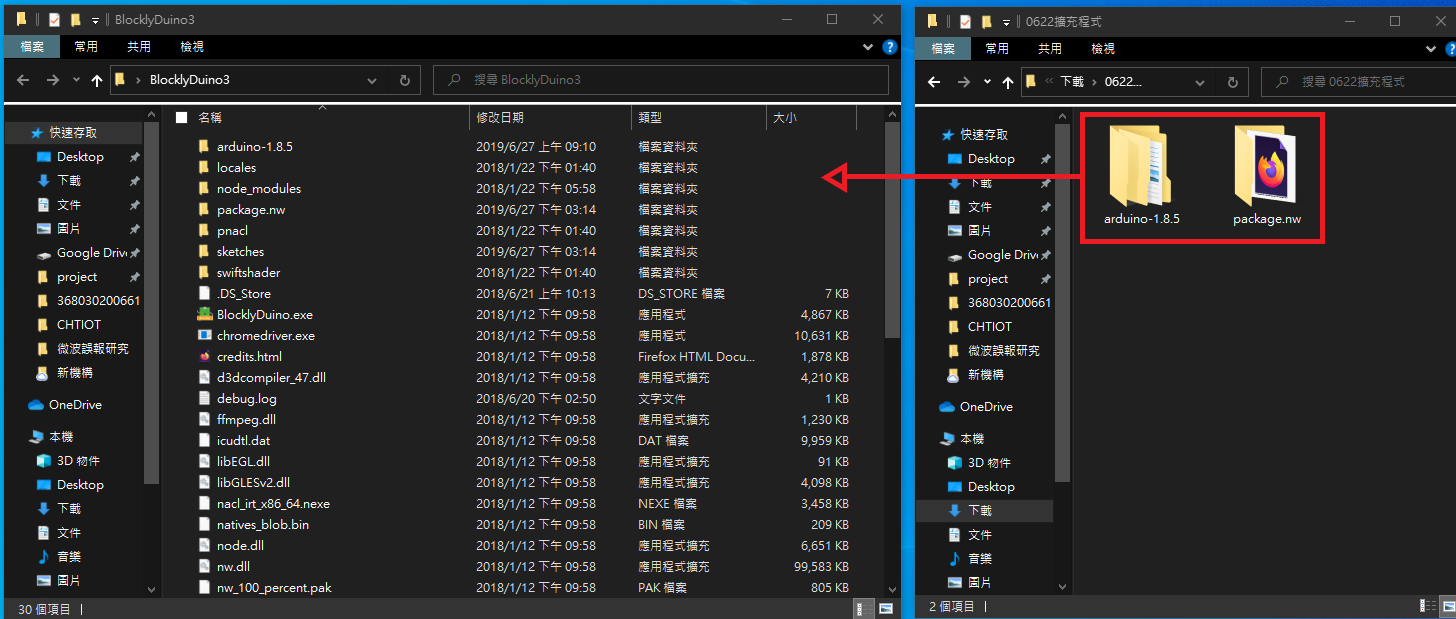Open OneDrive in BlocklyDuino3 sidebar
The width and height of the screenshot is (1456, 619).
pos(75,405)
